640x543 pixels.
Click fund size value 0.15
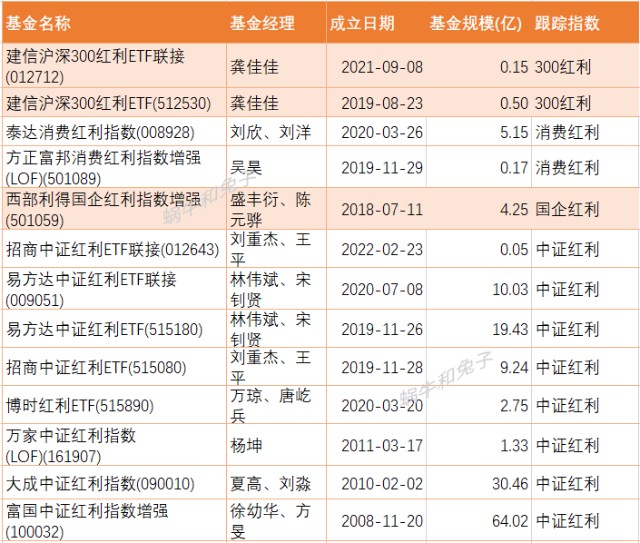(514, 67)
